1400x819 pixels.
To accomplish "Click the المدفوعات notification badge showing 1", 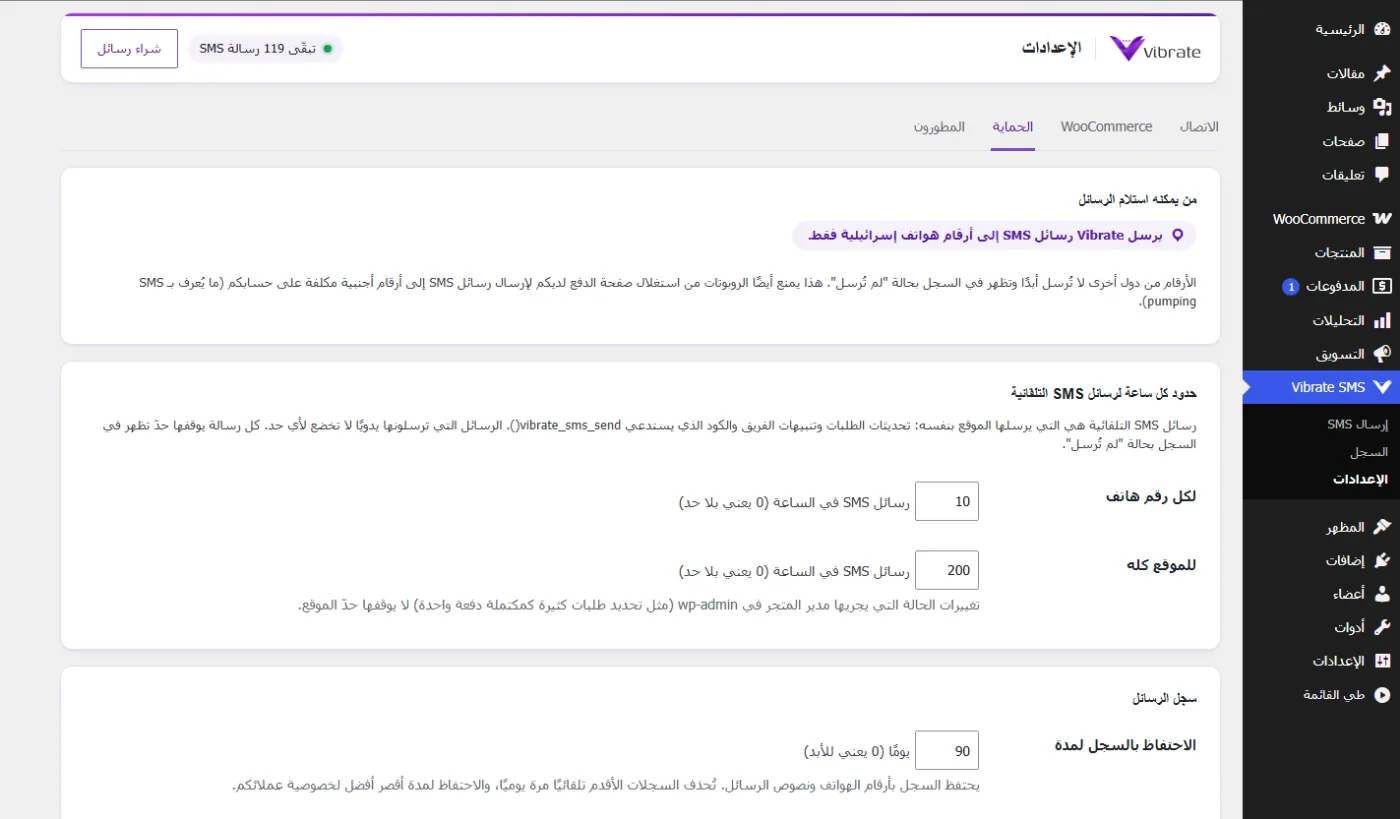I will [x=1290, y=287].
